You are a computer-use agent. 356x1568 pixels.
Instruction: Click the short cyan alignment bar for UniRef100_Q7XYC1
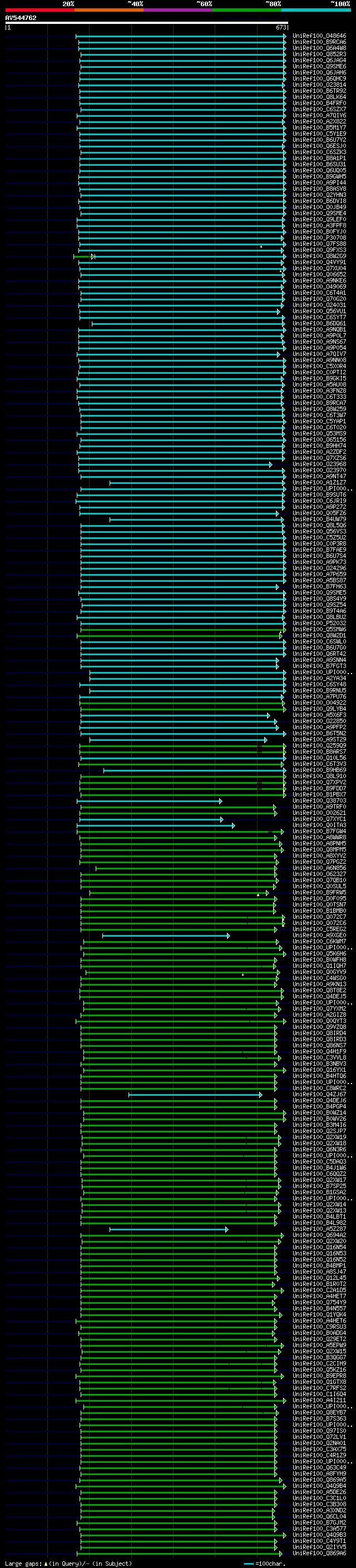point(151,819)
